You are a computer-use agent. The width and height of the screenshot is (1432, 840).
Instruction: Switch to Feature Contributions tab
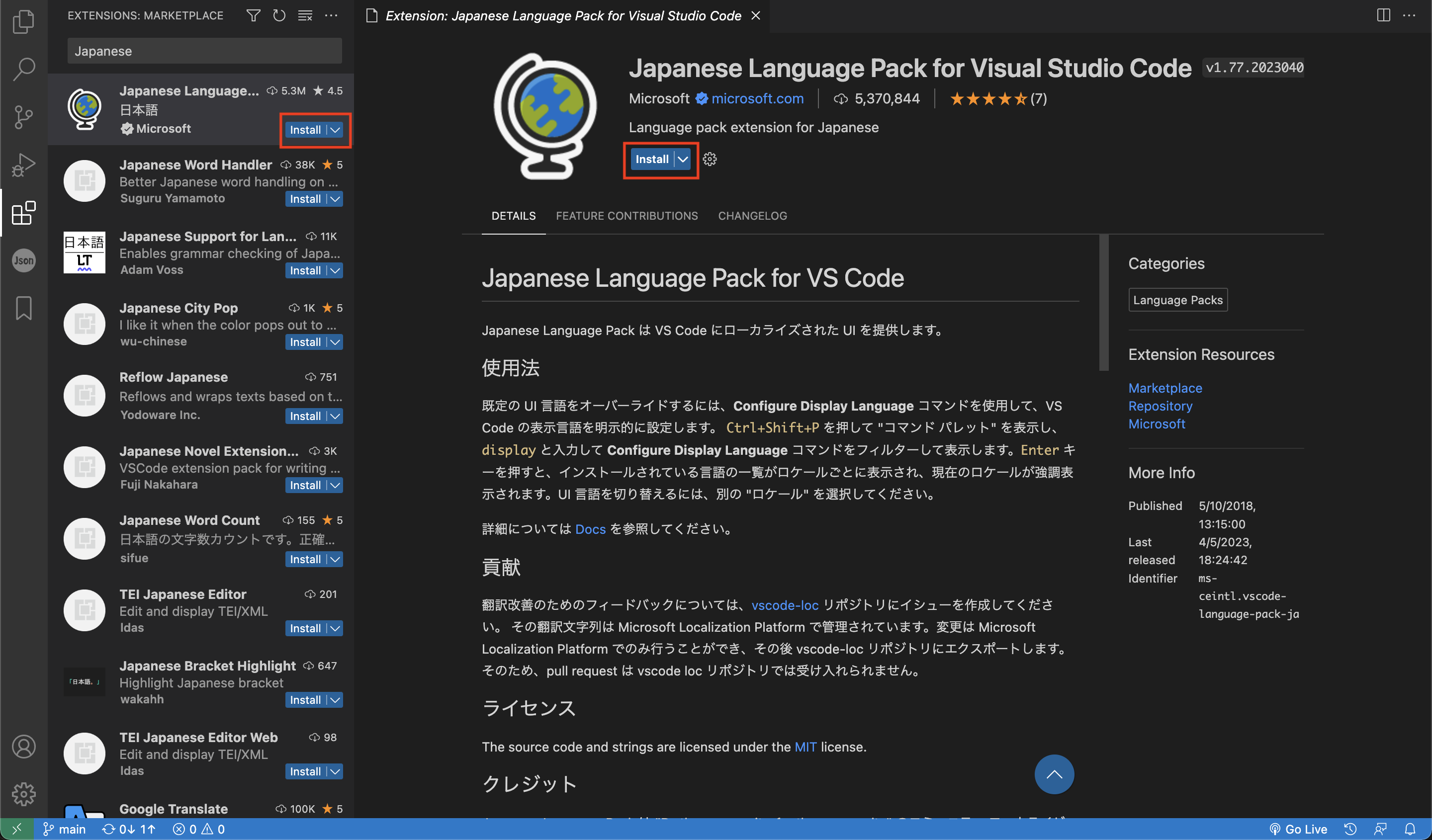(626, 216)
